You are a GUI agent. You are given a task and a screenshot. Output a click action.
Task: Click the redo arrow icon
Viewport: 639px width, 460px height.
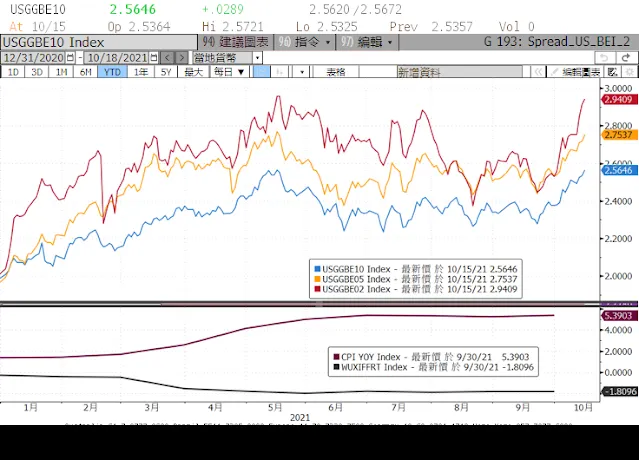pyautogui.click(x=626, y=58)
